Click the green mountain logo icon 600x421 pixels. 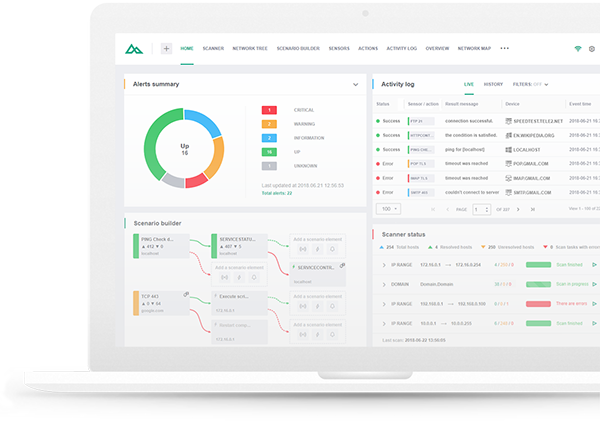tap(135, 48)
